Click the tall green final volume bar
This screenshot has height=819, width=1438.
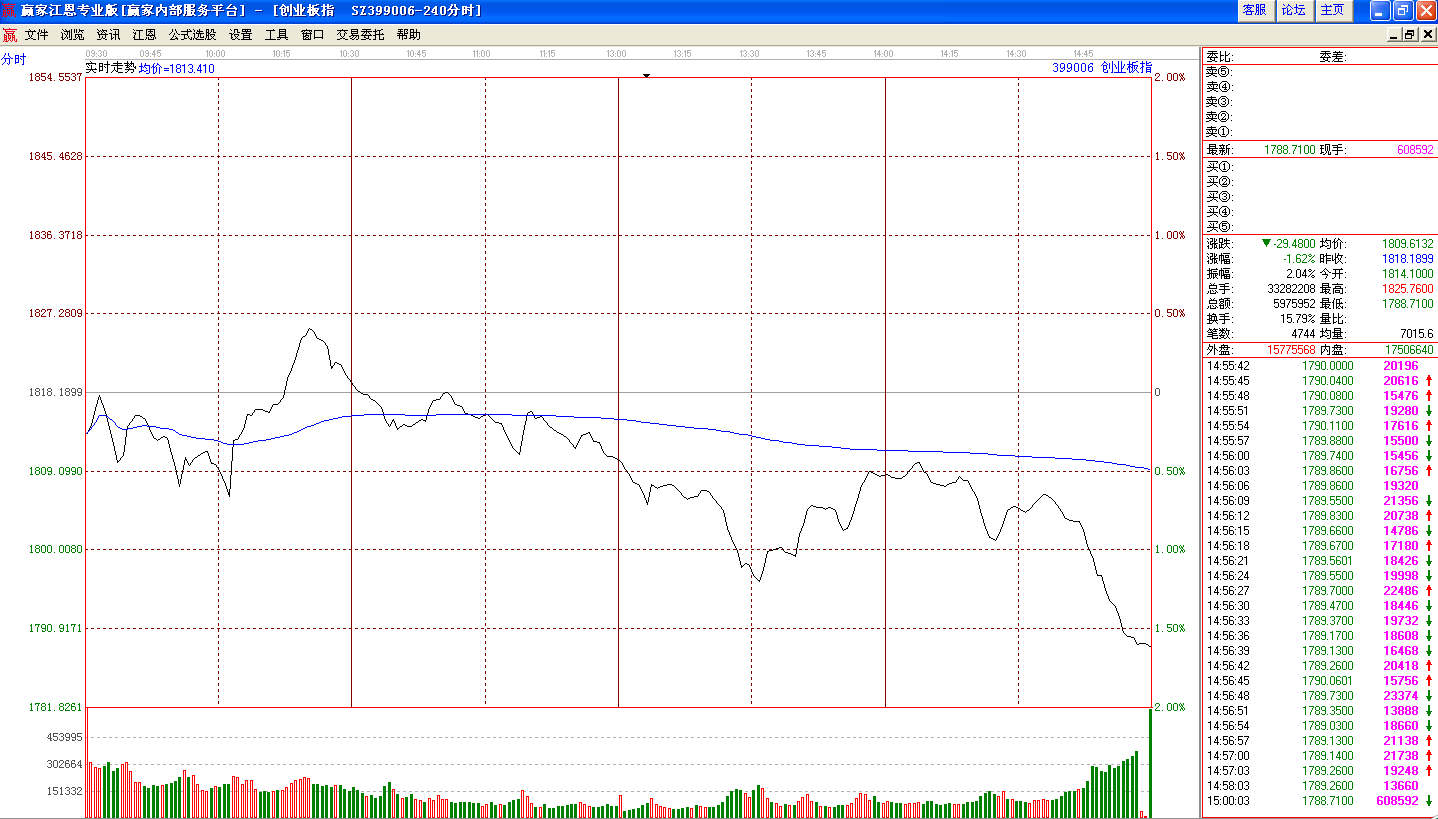tap(1150, 762)
